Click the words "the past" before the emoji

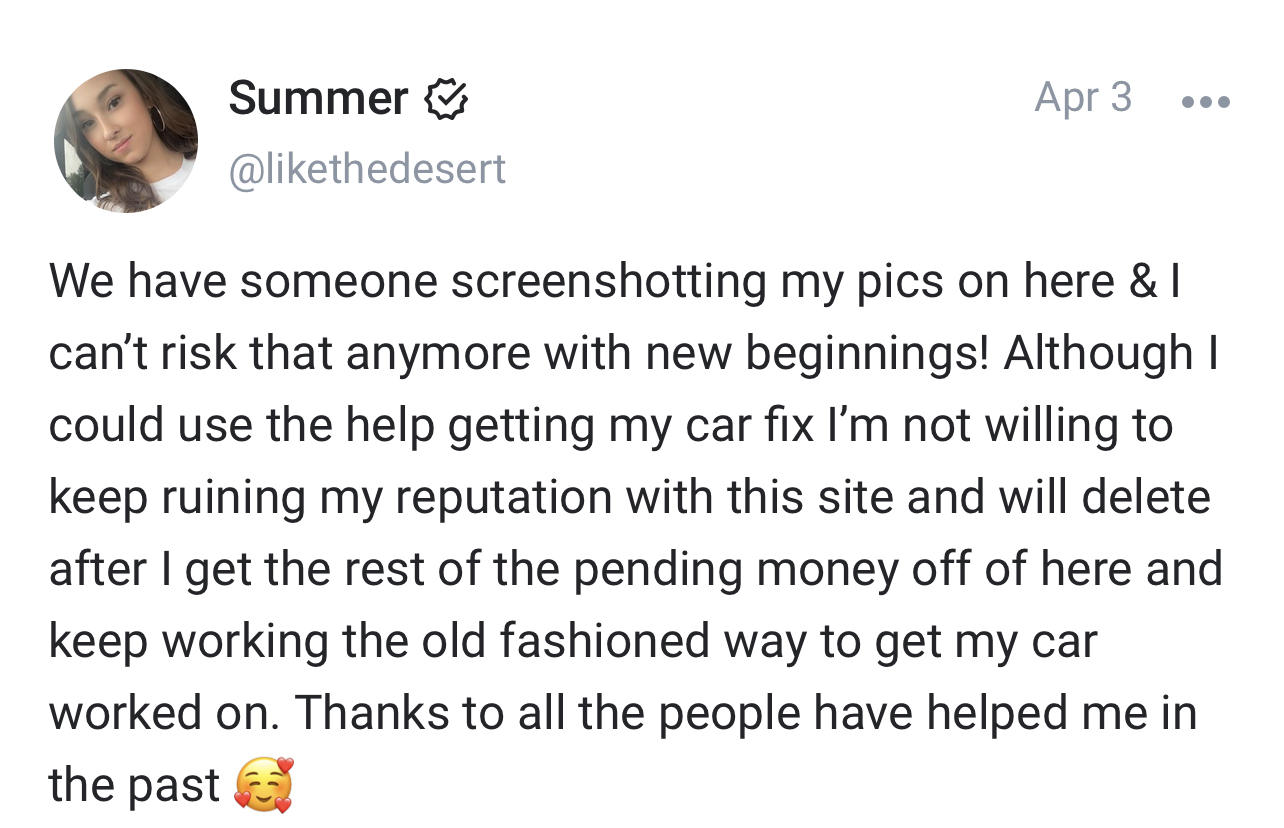(133, 785)
